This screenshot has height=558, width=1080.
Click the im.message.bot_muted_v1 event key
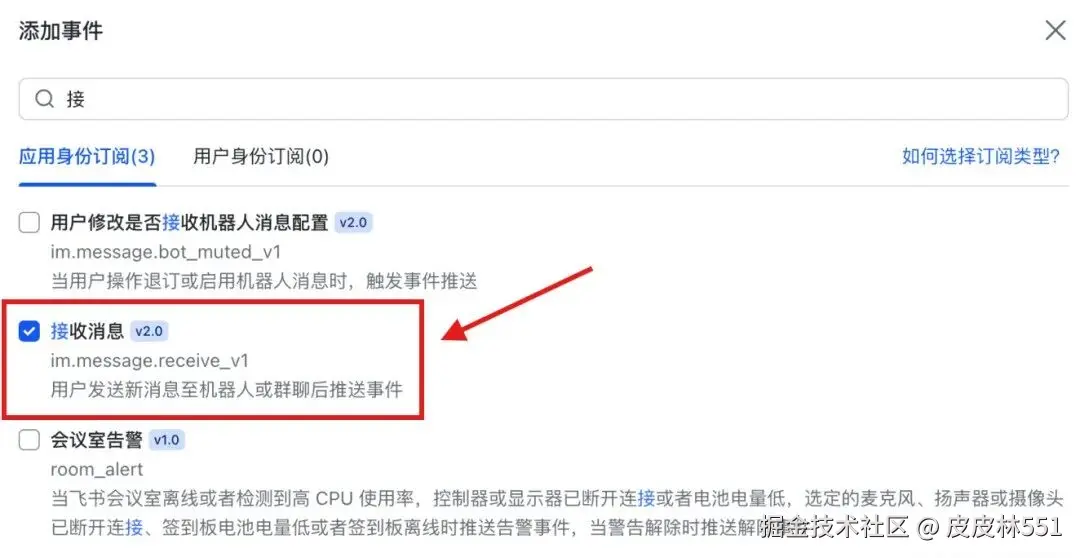click(166, 252)
